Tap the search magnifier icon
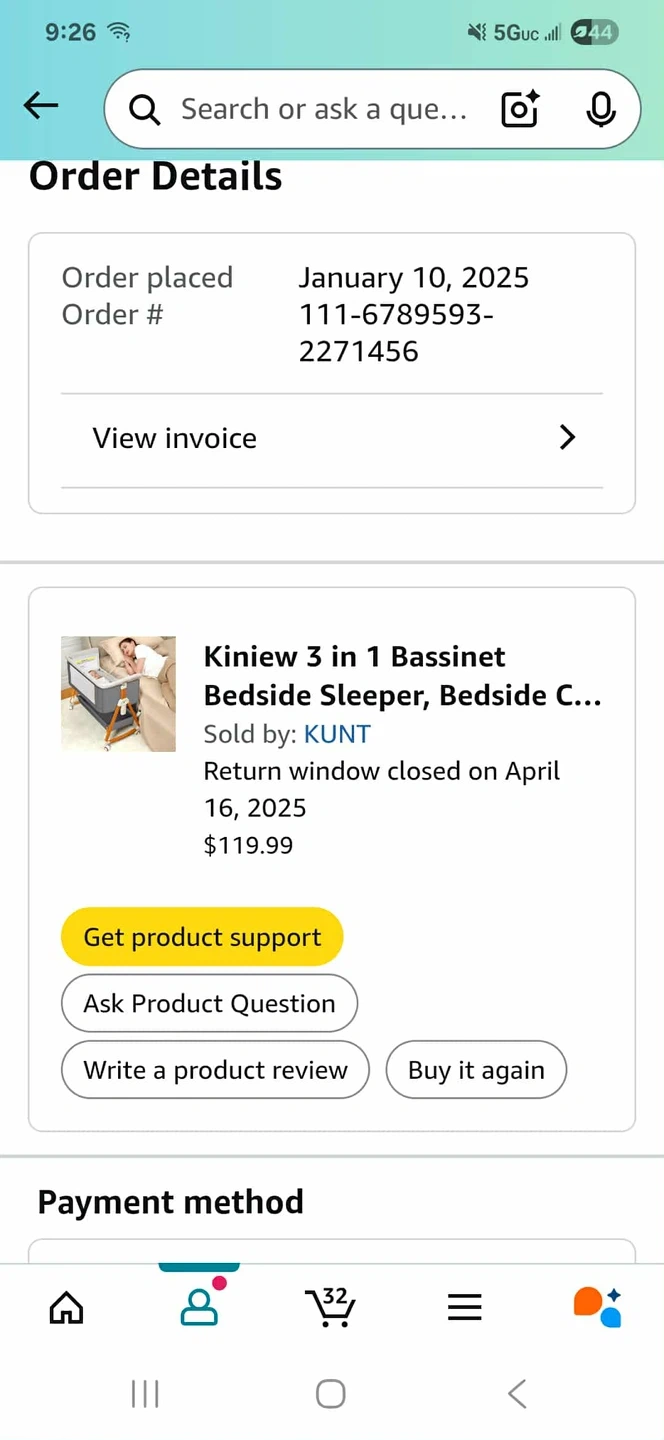 pos(145,110)
